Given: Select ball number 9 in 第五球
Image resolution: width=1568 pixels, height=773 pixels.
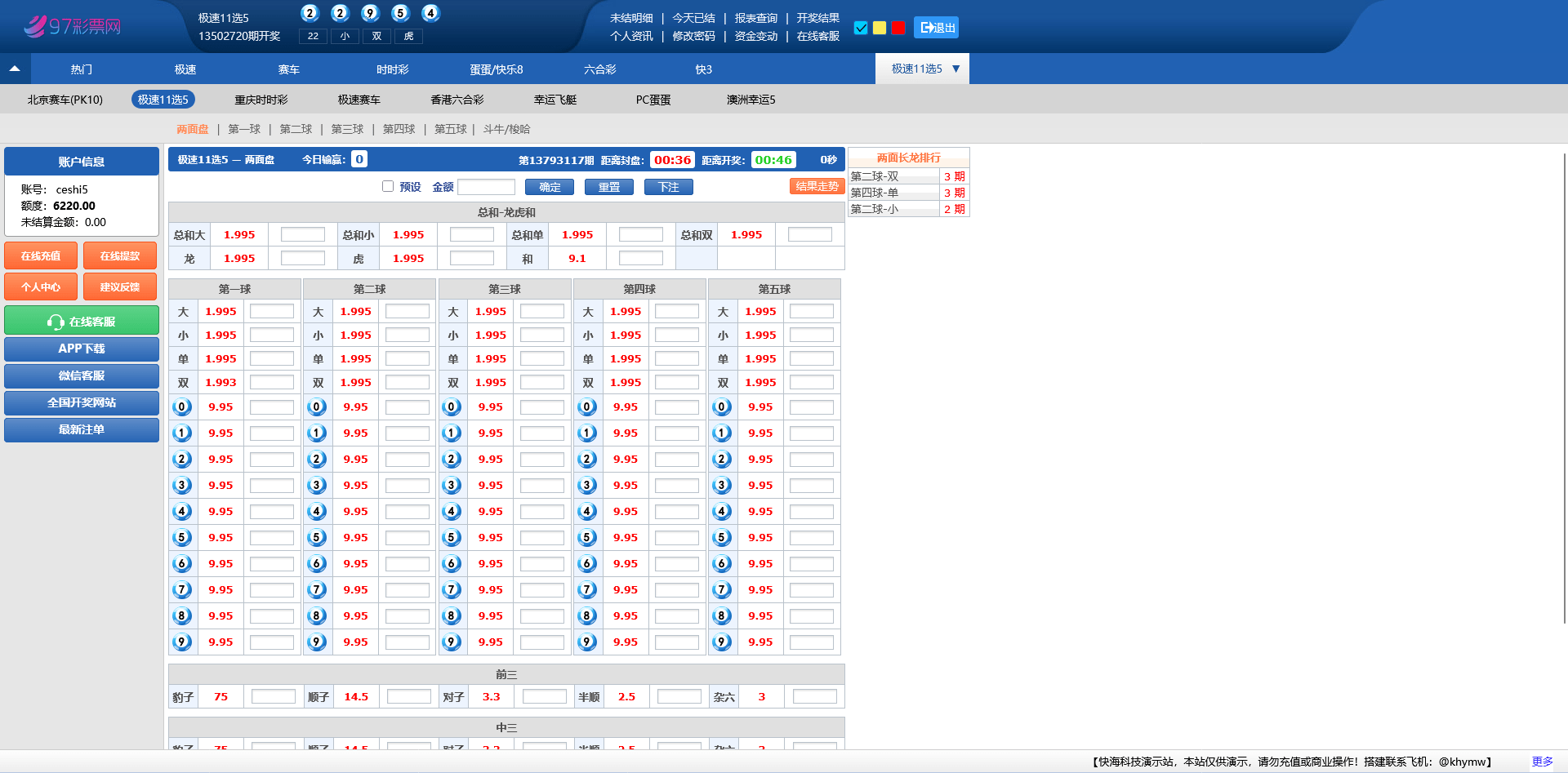Looking at the screenshot, I should point(722,642).
